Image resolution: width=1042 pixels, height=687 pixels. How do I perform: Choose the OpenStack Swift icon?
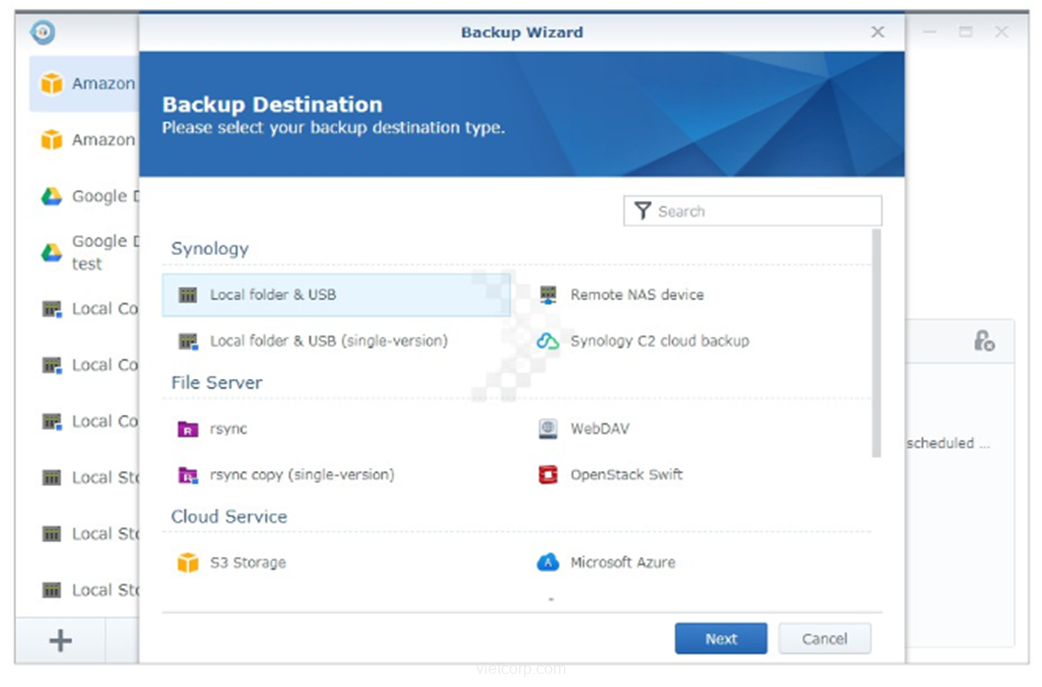click(x=548, y=475)
